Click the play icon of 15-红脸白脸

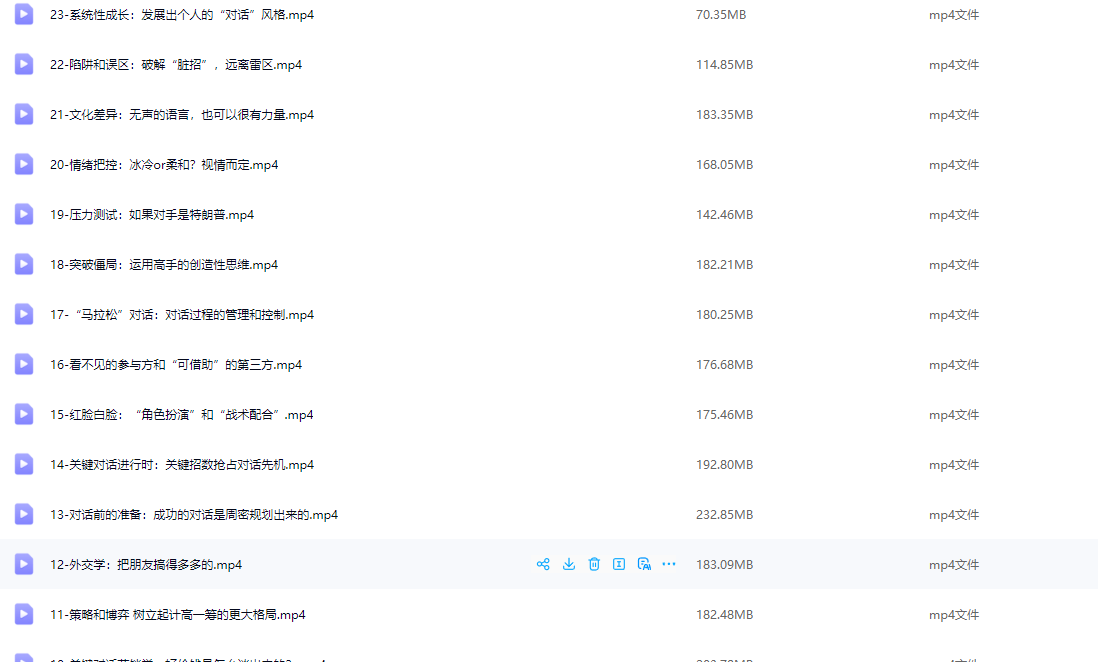click(x=23, y=414)
